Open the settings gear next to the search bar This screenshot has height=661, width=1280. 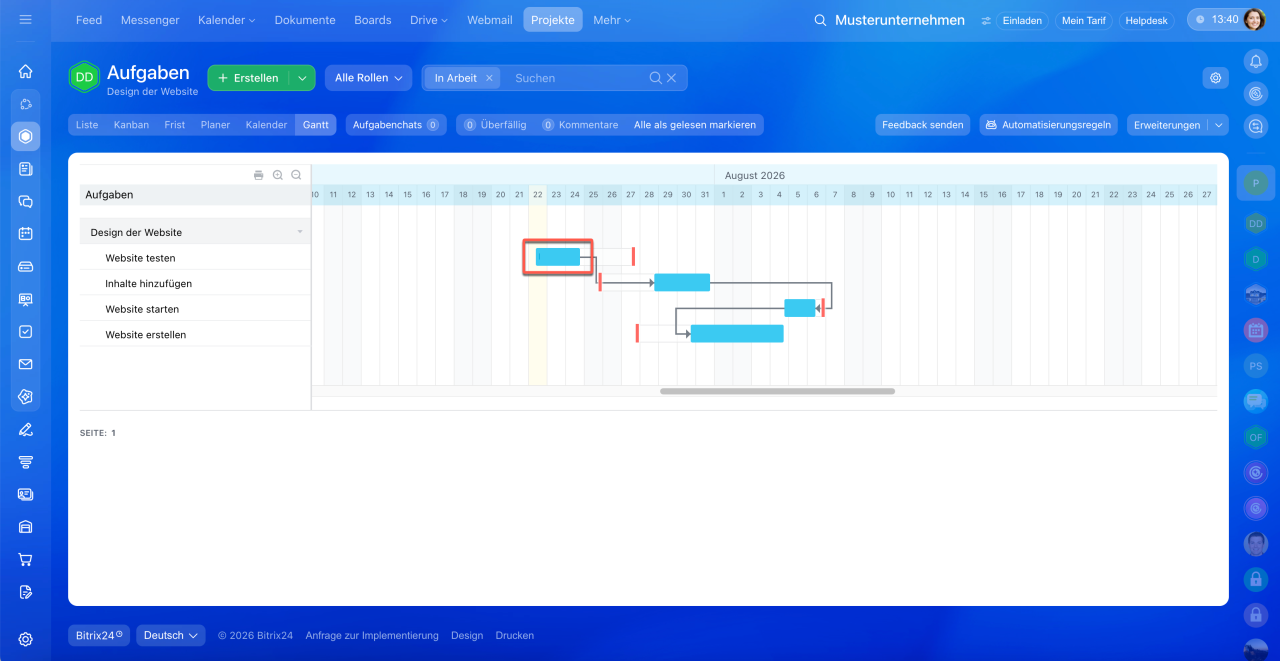[1215, 78]
